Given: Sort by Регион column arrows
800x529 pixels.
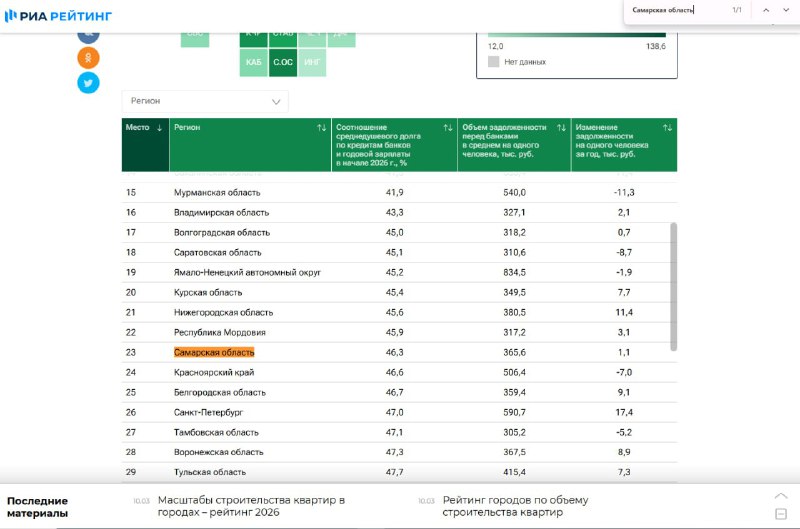Looking at the screenshot, I should pos(321,128).
